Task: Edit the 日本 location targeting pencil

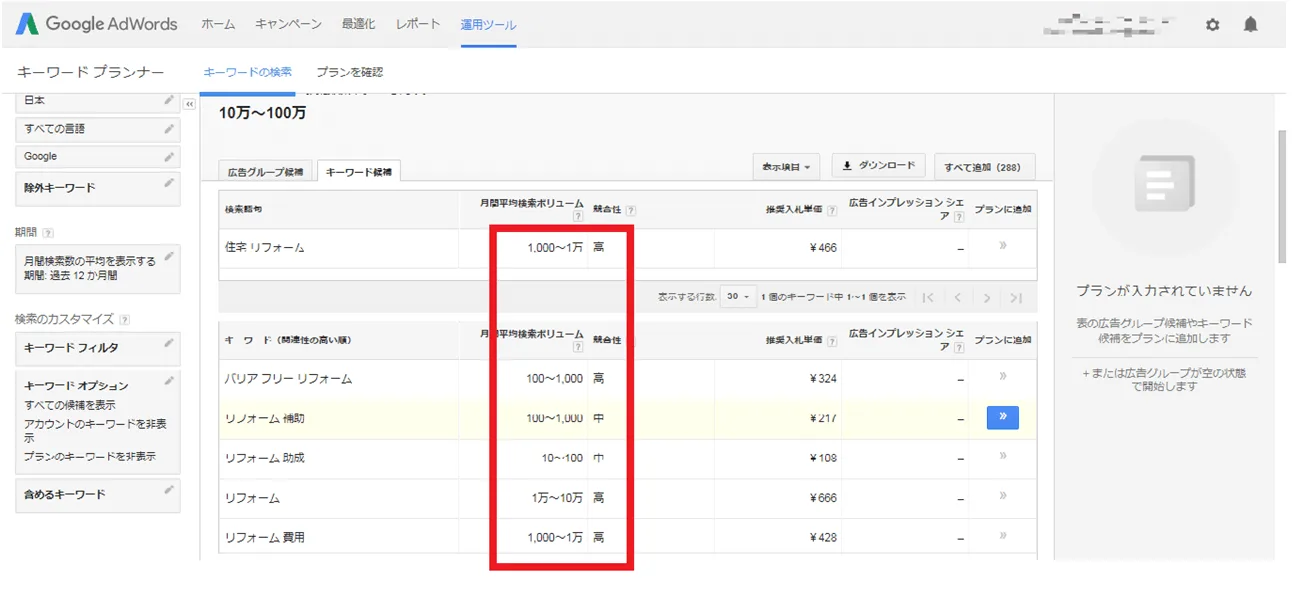Action: [169, 100]
